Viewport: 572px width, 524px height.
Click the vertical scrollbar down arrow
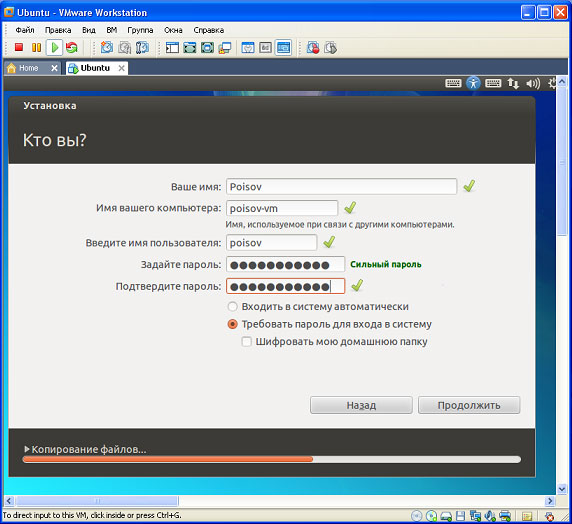pos(562,489)
